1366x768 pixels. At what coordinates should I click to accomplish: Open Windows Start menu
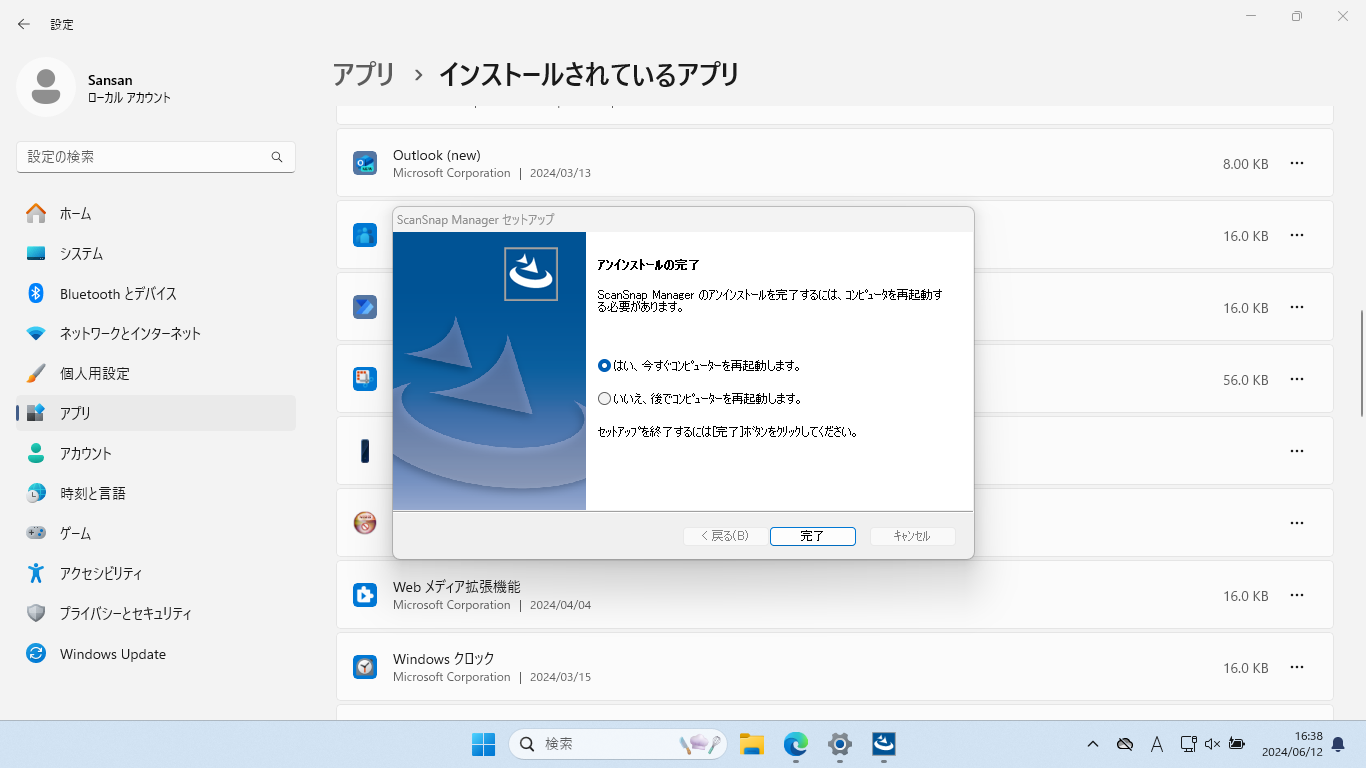pos(483,744)
